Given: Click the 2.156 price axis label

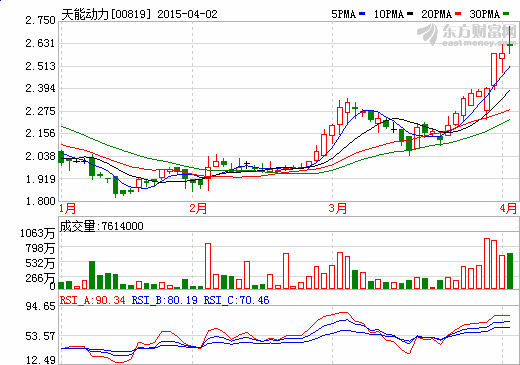Looking at the screenshot, I should coord(40,133).
